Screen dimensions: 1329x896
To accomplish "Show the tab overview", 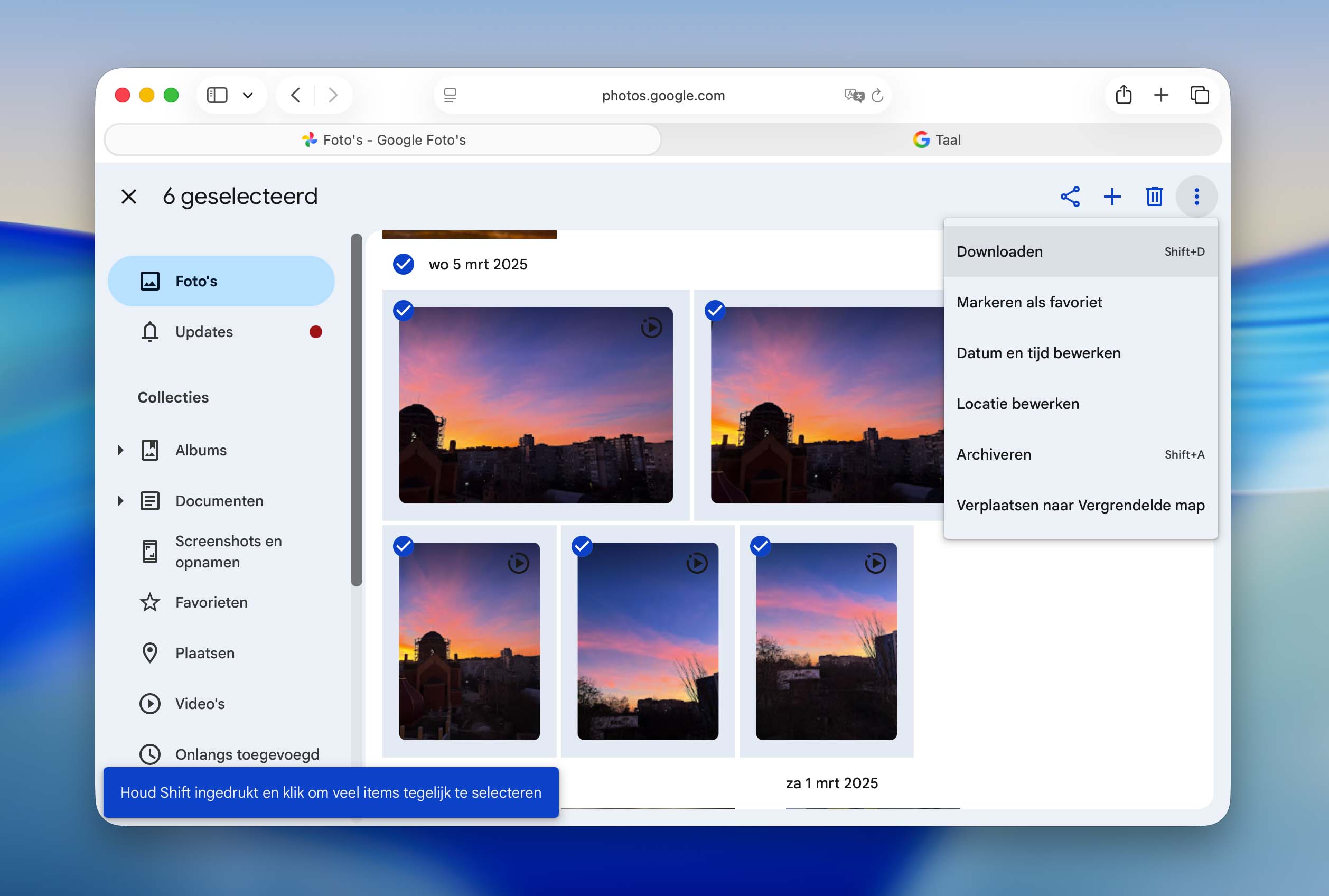I will click(1199, 95).
